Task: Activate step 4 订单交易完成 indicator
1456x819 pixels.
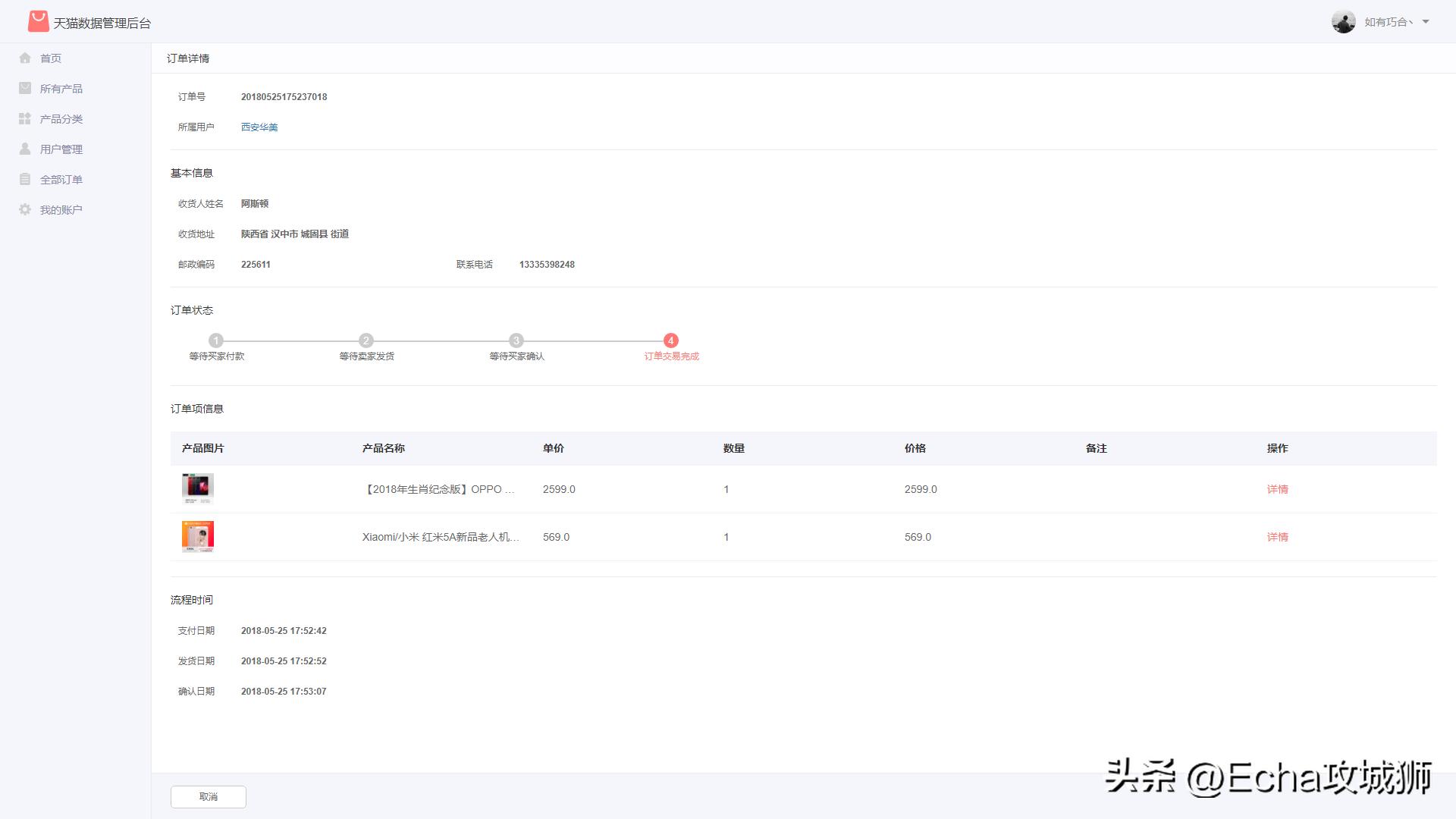Action: pos(670,341)
